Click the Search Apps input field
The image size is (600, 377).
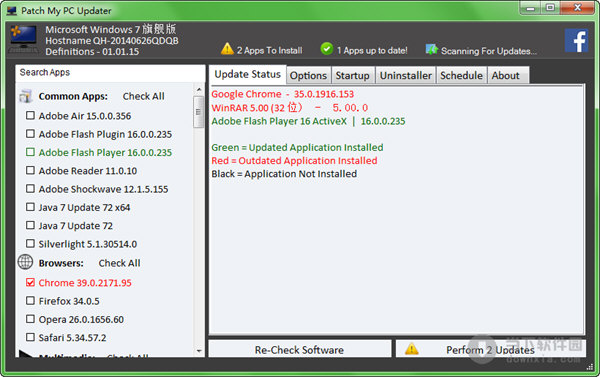110,73
